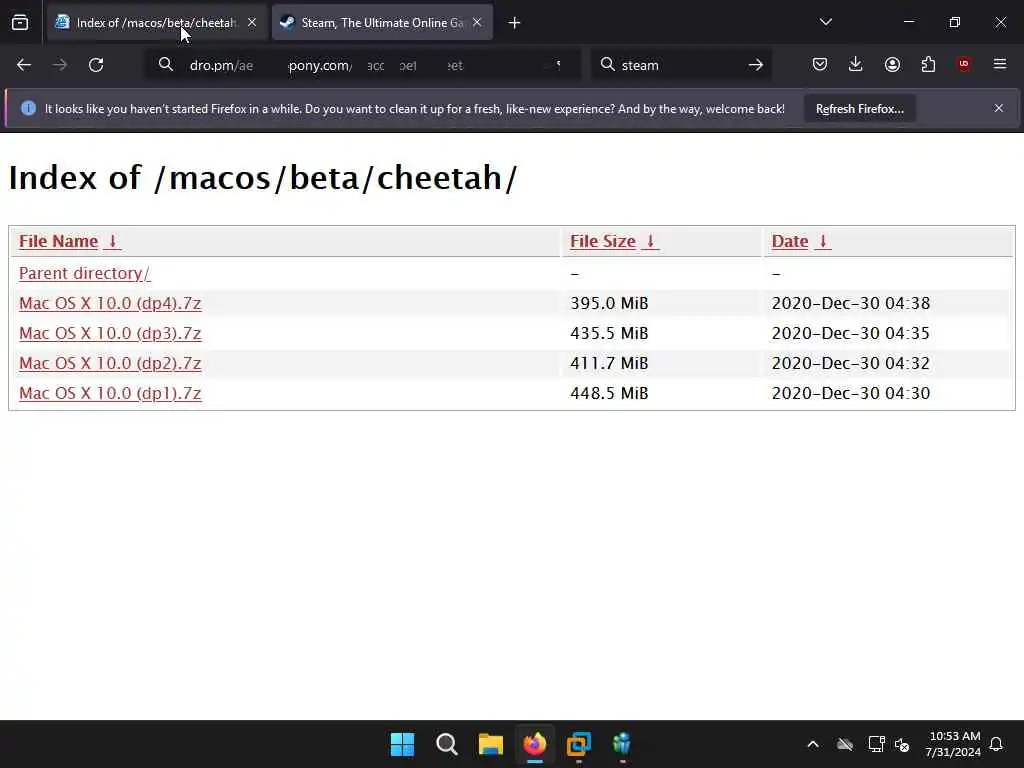
Task: Reload the current page
Action: point(96,65)
